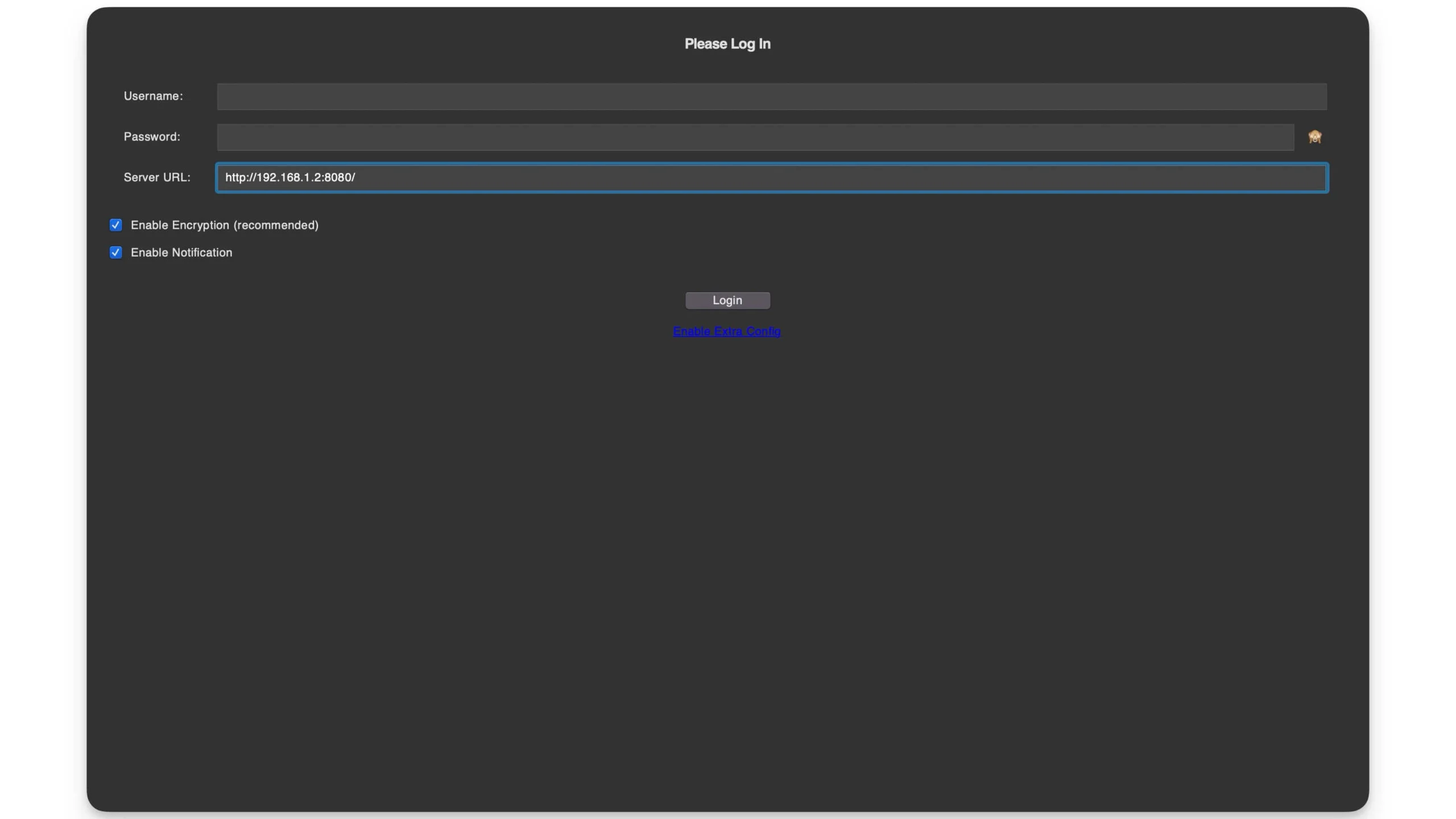Viewport: 1456px width, 819px height.
Task: Click on the http://192.168.1.2:8080/ URL text
Action: [x=290, y=177]
